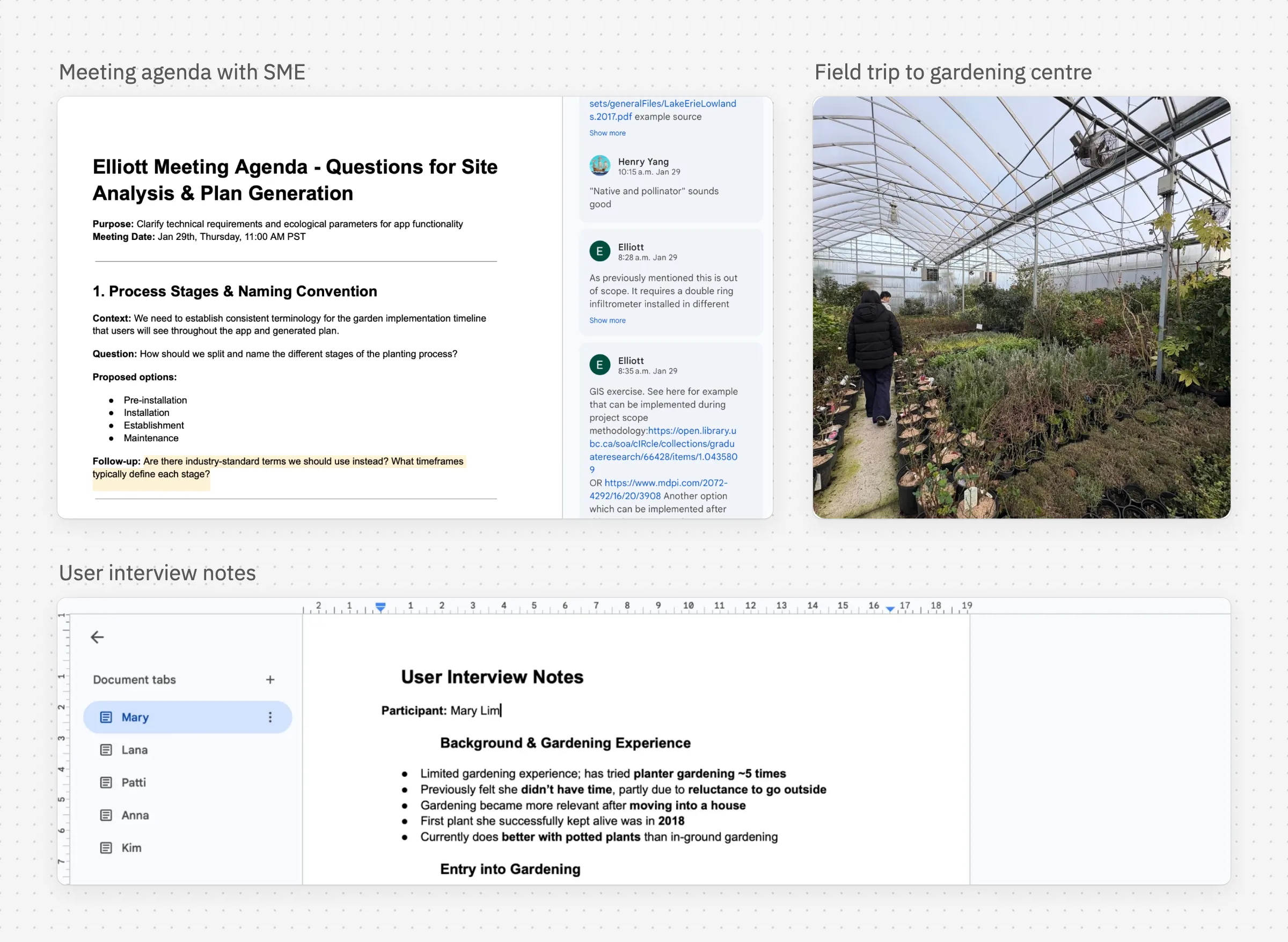Screen dimensions: 1288x942
Task: Click the greenhouse field trip photo
Action: pos(1021,308)
